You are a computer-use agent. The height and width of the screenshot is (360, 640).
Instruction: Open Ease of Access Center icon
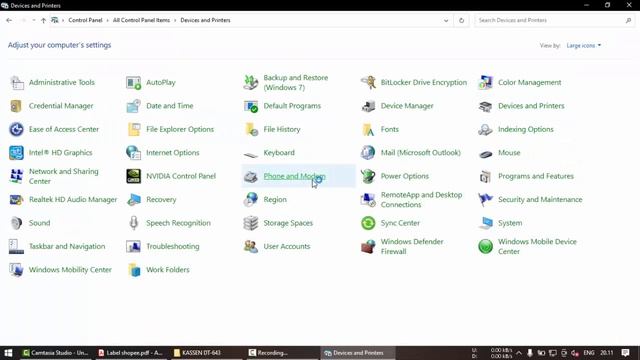(x=16, y=129)
